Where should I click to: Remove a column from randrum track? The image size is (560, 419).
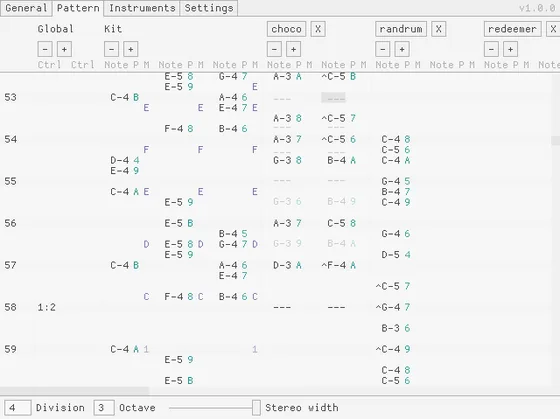pos(383,49)
